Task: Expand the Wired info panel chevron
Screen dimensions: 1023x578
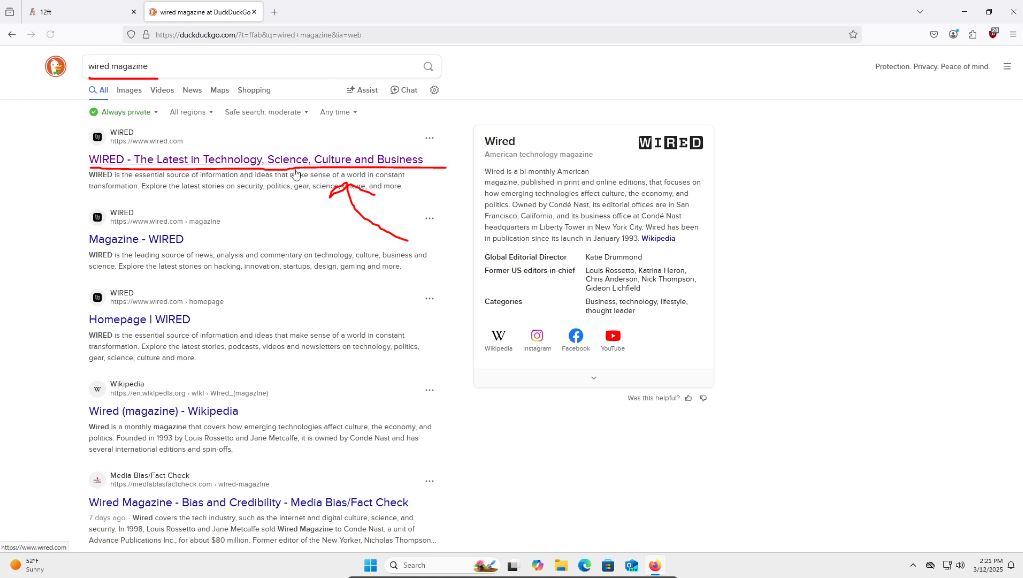Action: 594,378
